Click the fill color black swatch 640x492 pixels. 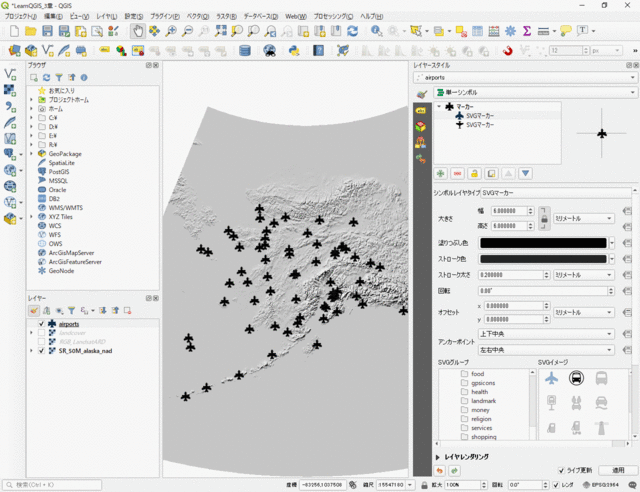pyautogui.click(x=543, y=243)
